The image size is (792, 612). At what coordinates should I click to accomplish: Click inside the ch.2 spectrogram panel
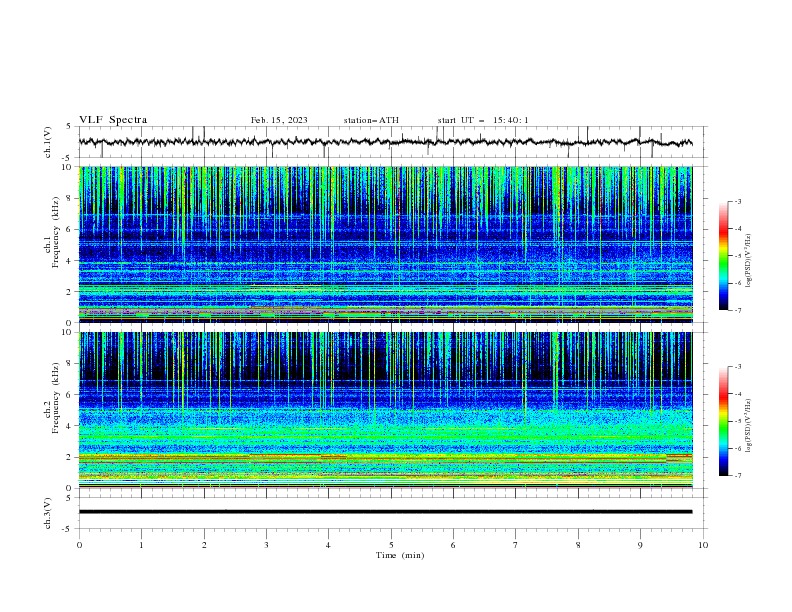(x=385, y=410)
